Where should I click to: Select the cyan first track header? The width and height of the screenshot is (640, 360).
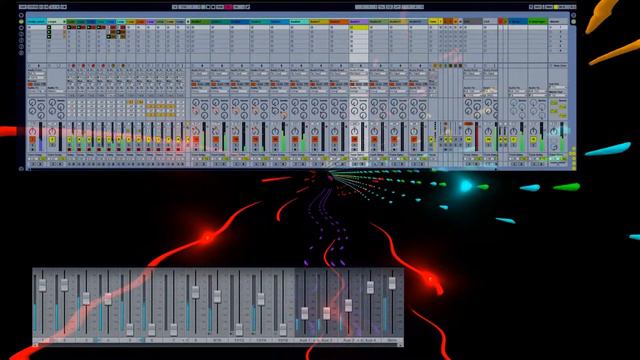pyautogui.click(x=36, y=21)
